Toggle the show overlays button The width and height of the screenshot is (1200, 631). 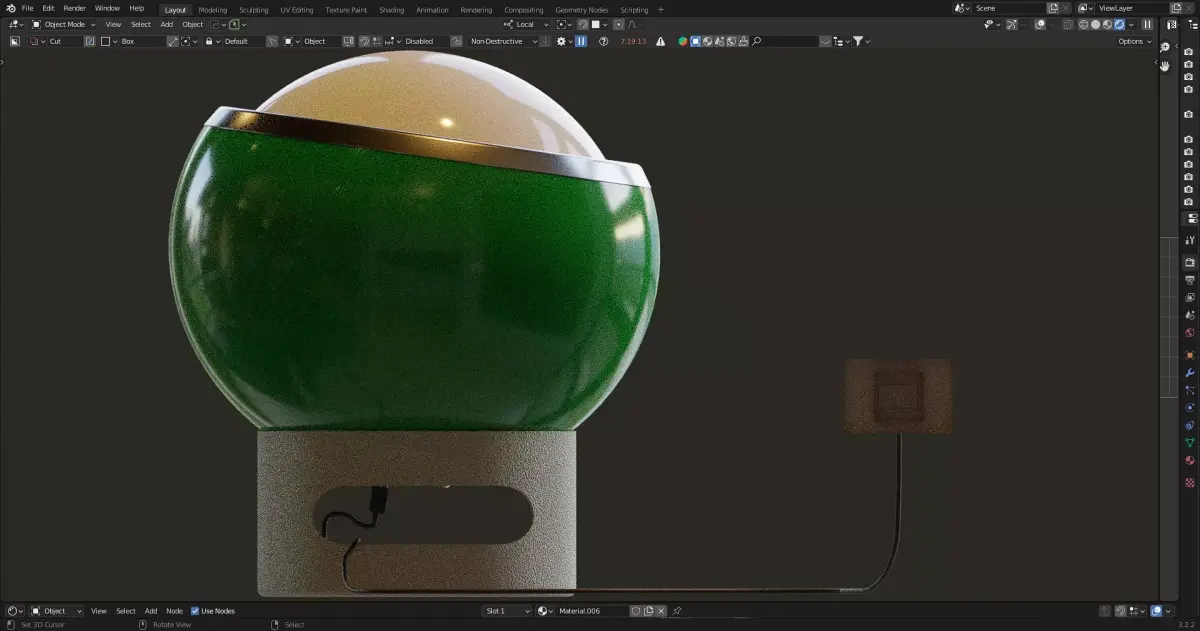click(1040, 24)
